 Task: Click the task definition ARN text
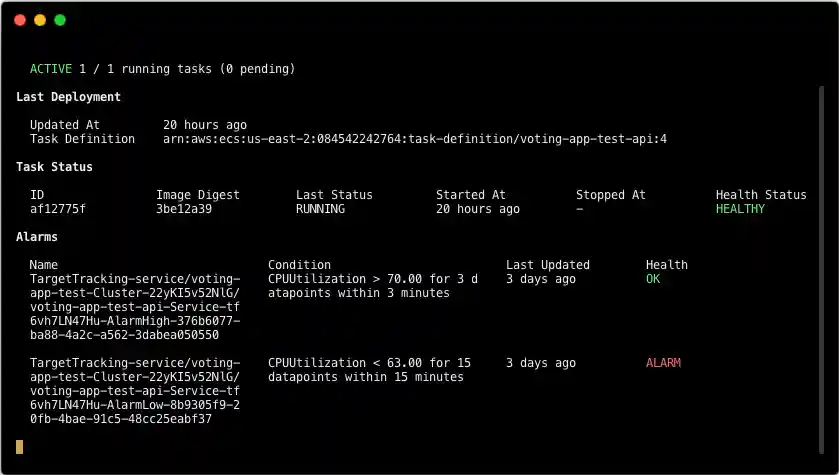pyautogui.click(x=414, y=139)
